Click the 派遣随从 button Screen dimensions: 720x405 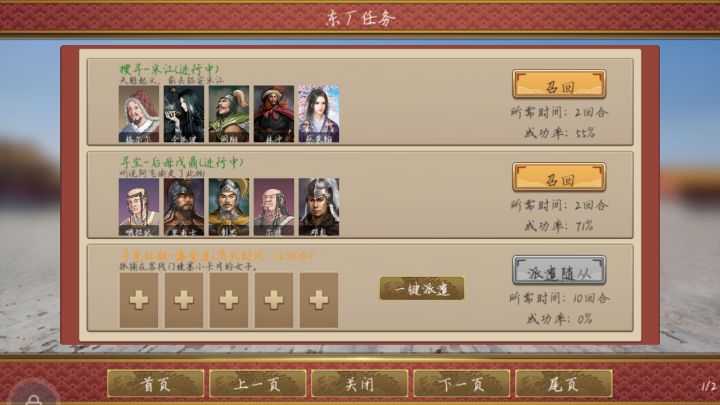(x=559, y=270)
